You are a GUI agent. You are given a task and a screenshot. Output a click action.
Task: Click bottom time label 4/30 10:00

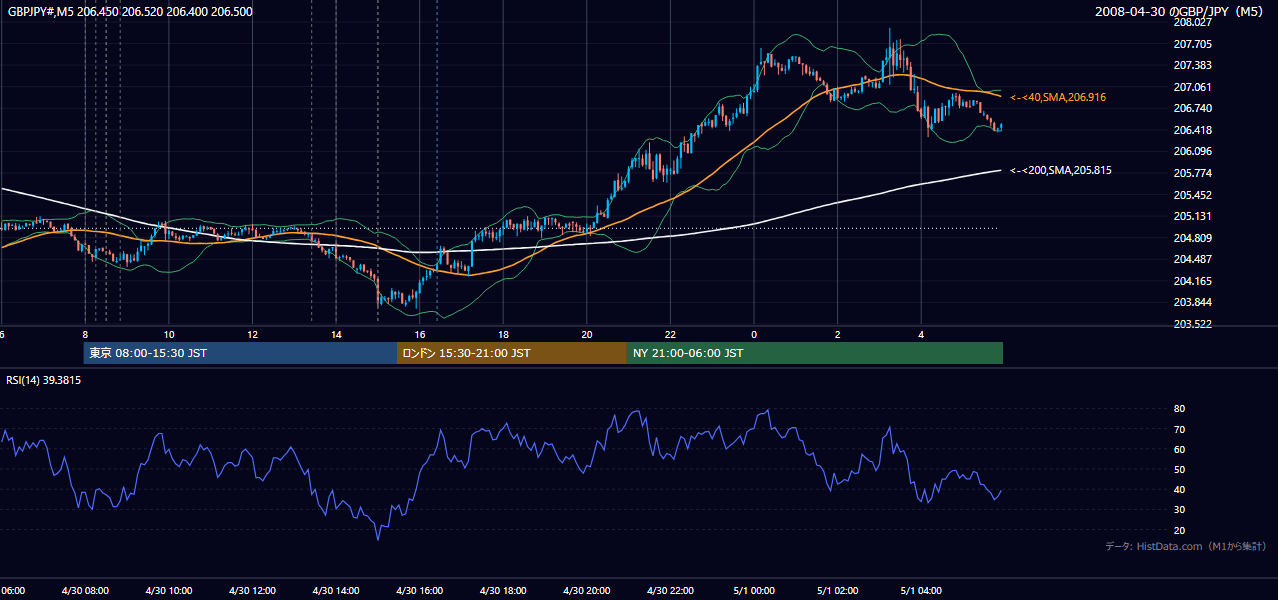click(x=168, y=590)
